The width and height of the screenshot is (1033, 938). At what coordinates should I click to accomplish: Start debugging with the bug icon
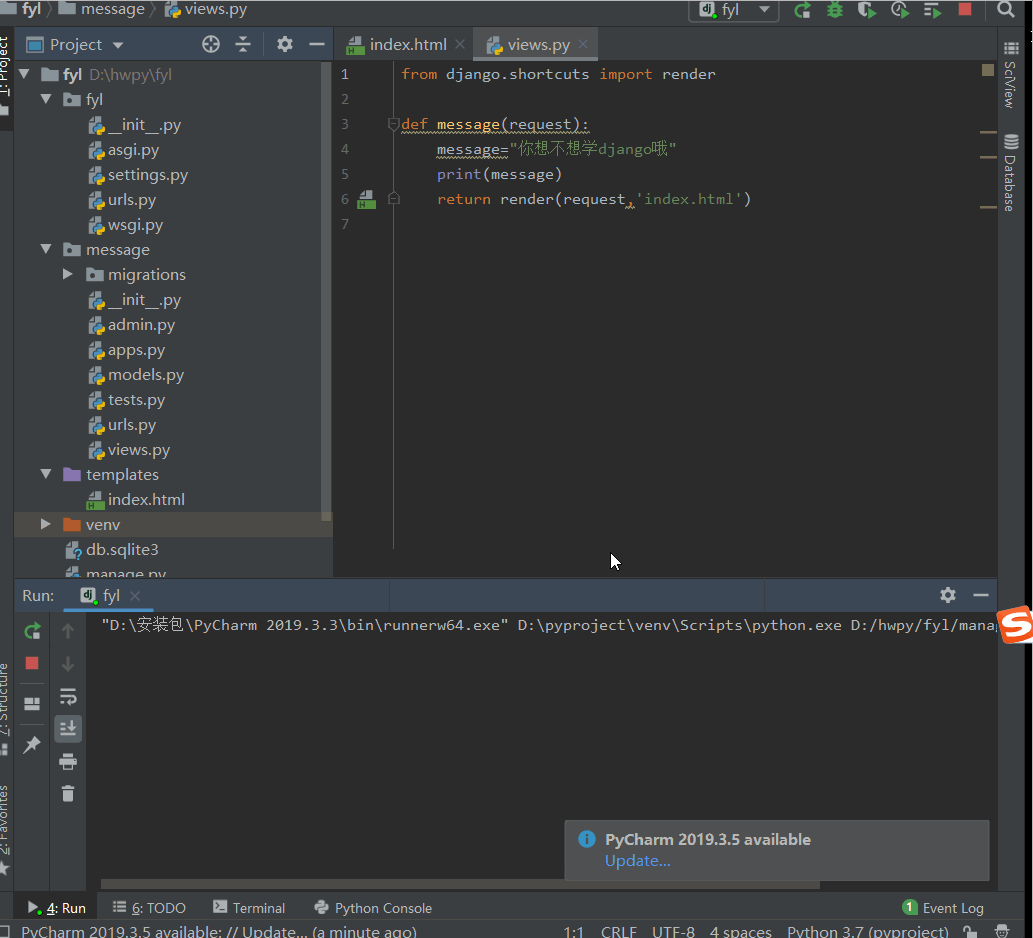[x=835, y=10]
